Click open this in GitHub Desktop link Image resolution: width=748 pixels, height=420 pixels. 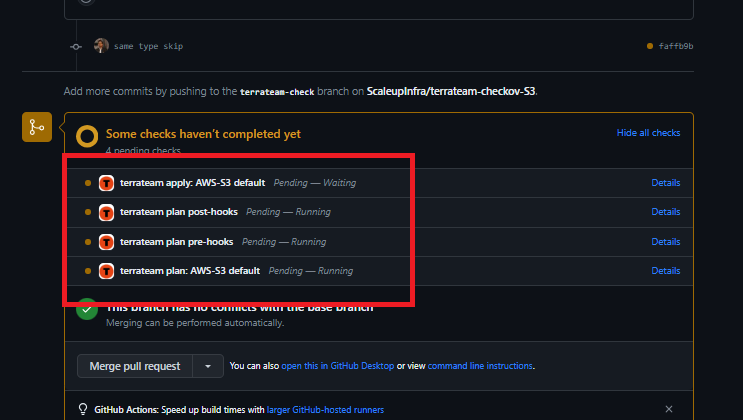tap(338, 366)
